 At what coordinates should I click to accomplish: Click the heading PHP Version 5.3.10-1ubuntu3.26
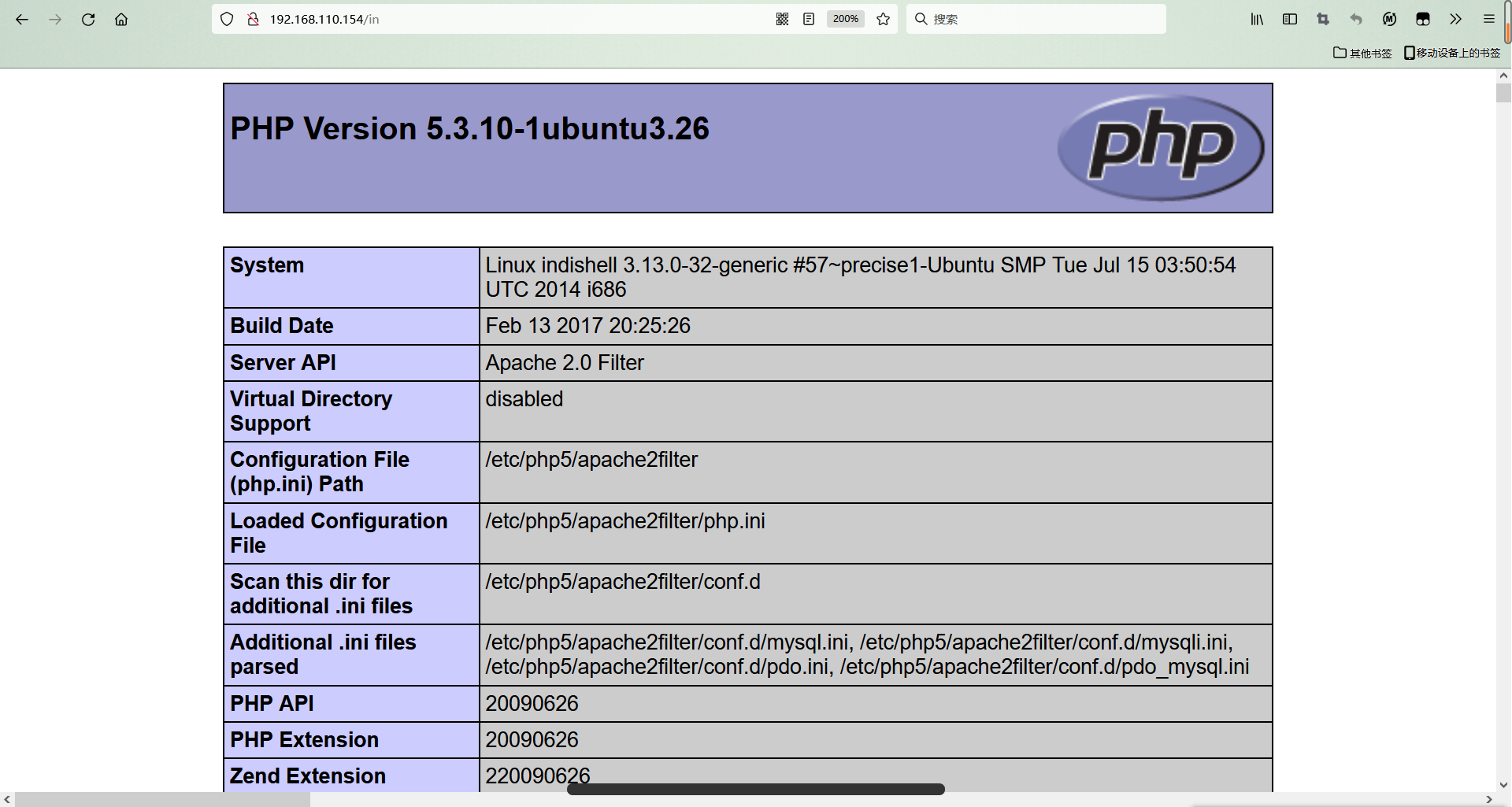point(470,128)
